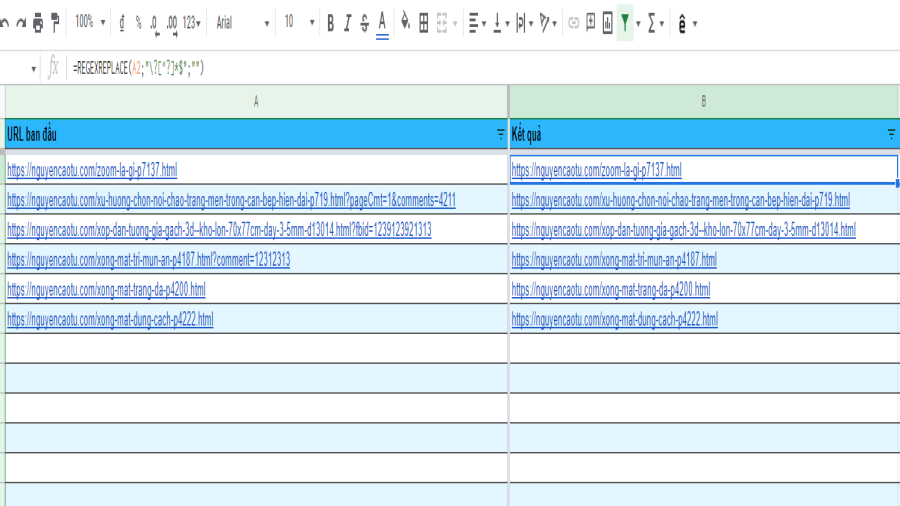Insert a comment
The height and width of the screenshot is (506, 900).
click(x=590, y=22)
